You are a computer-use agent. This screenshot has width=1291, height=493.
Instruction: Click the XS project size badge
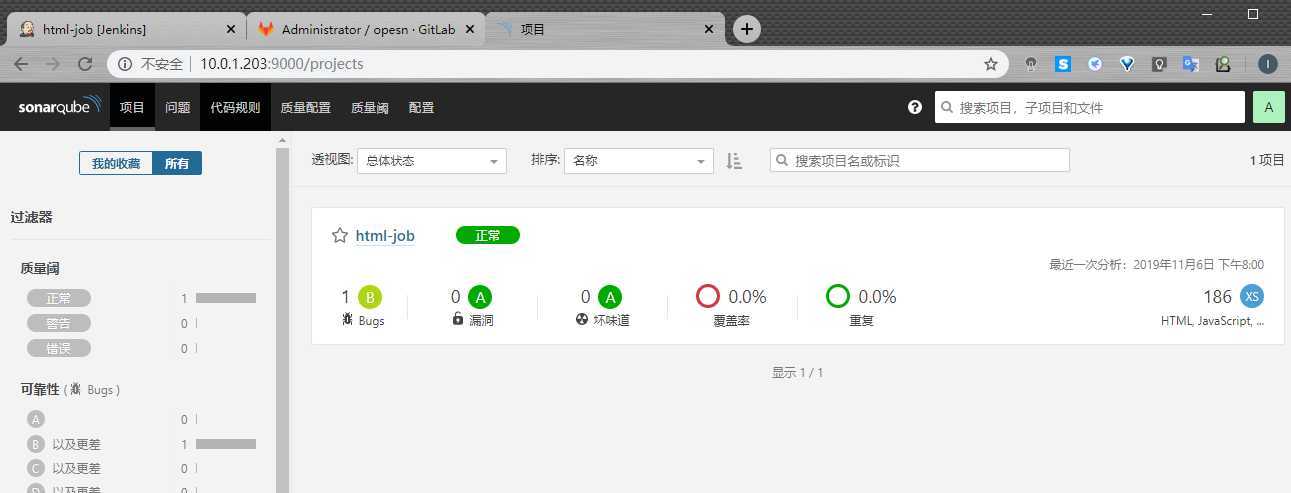tap(1252, 296)
